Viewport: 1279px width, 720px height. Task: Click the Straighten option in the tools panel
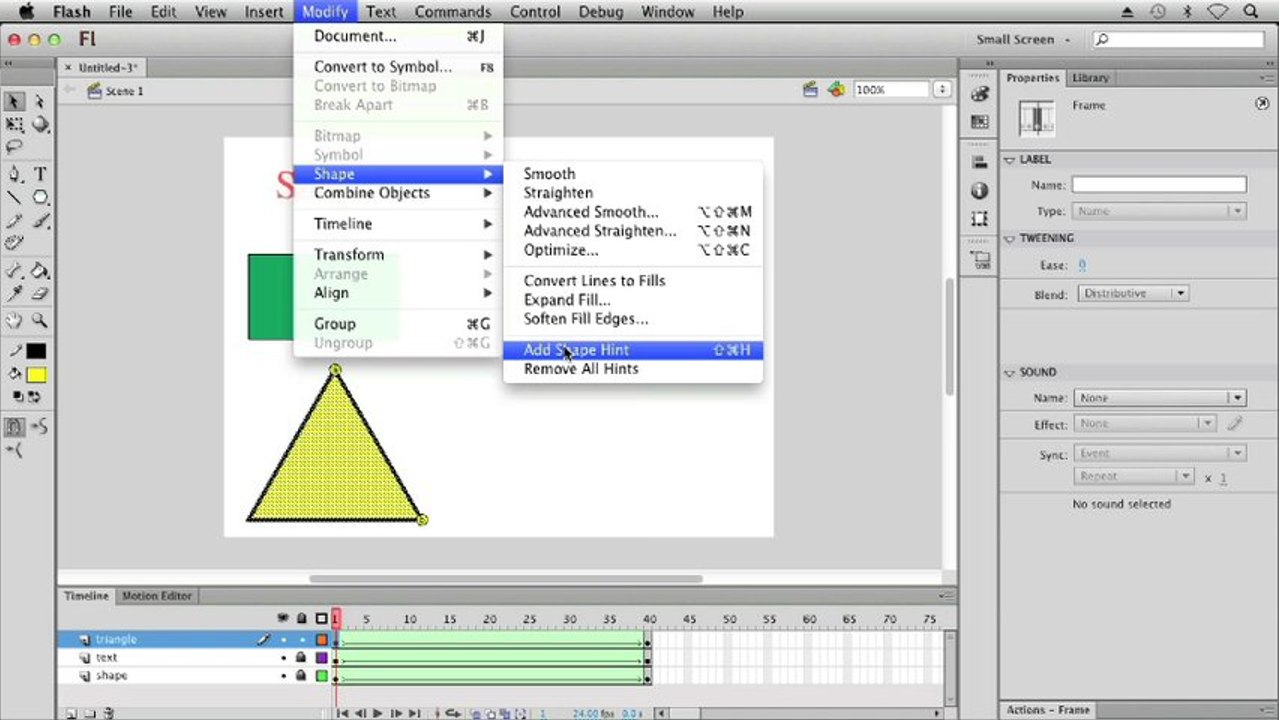pyautogui.click(x=15, y=450)
